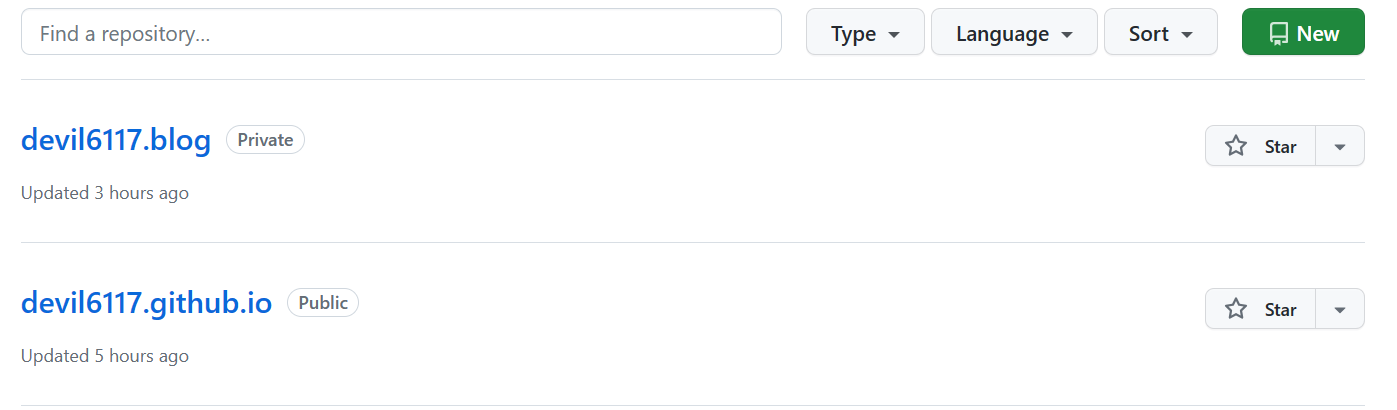Click the star icon for devil6117.blog
This screenshot has width=1397, height=410.
(1236, 146)
